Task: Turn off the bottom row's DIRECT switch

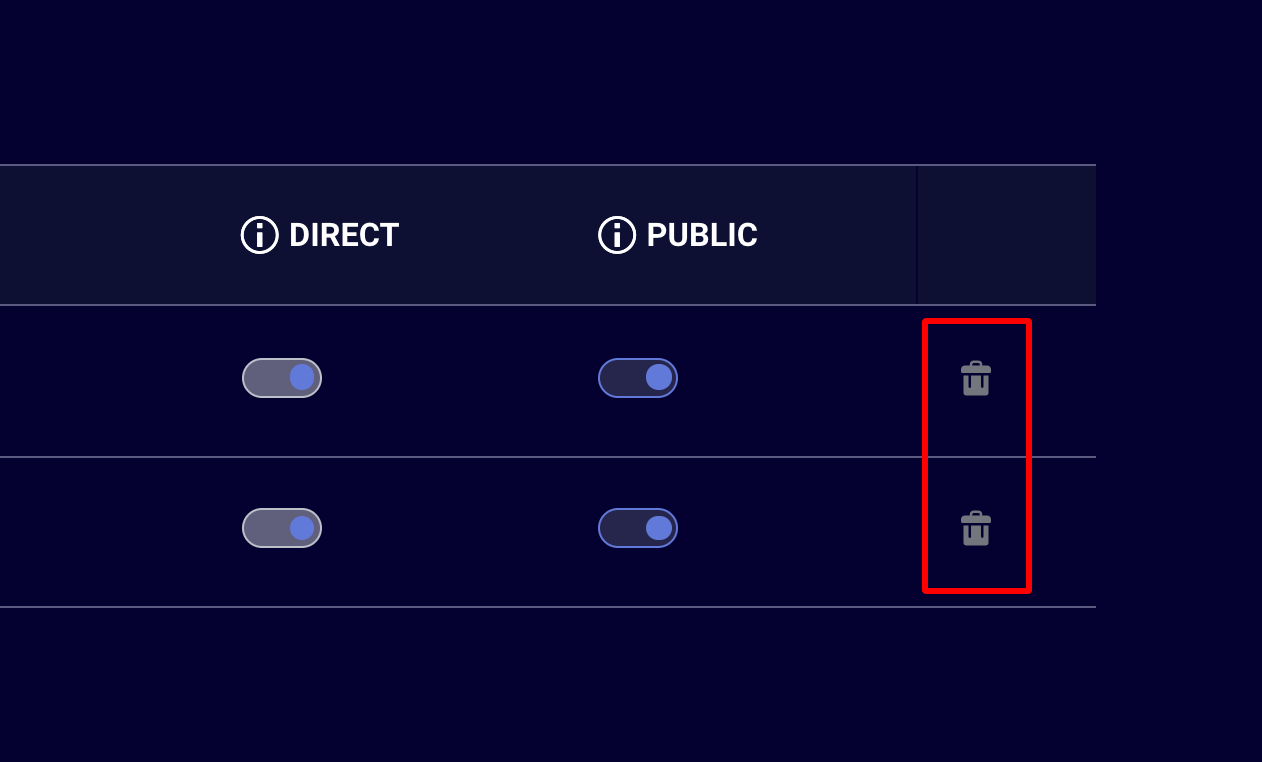Action: tap(282, 528)
